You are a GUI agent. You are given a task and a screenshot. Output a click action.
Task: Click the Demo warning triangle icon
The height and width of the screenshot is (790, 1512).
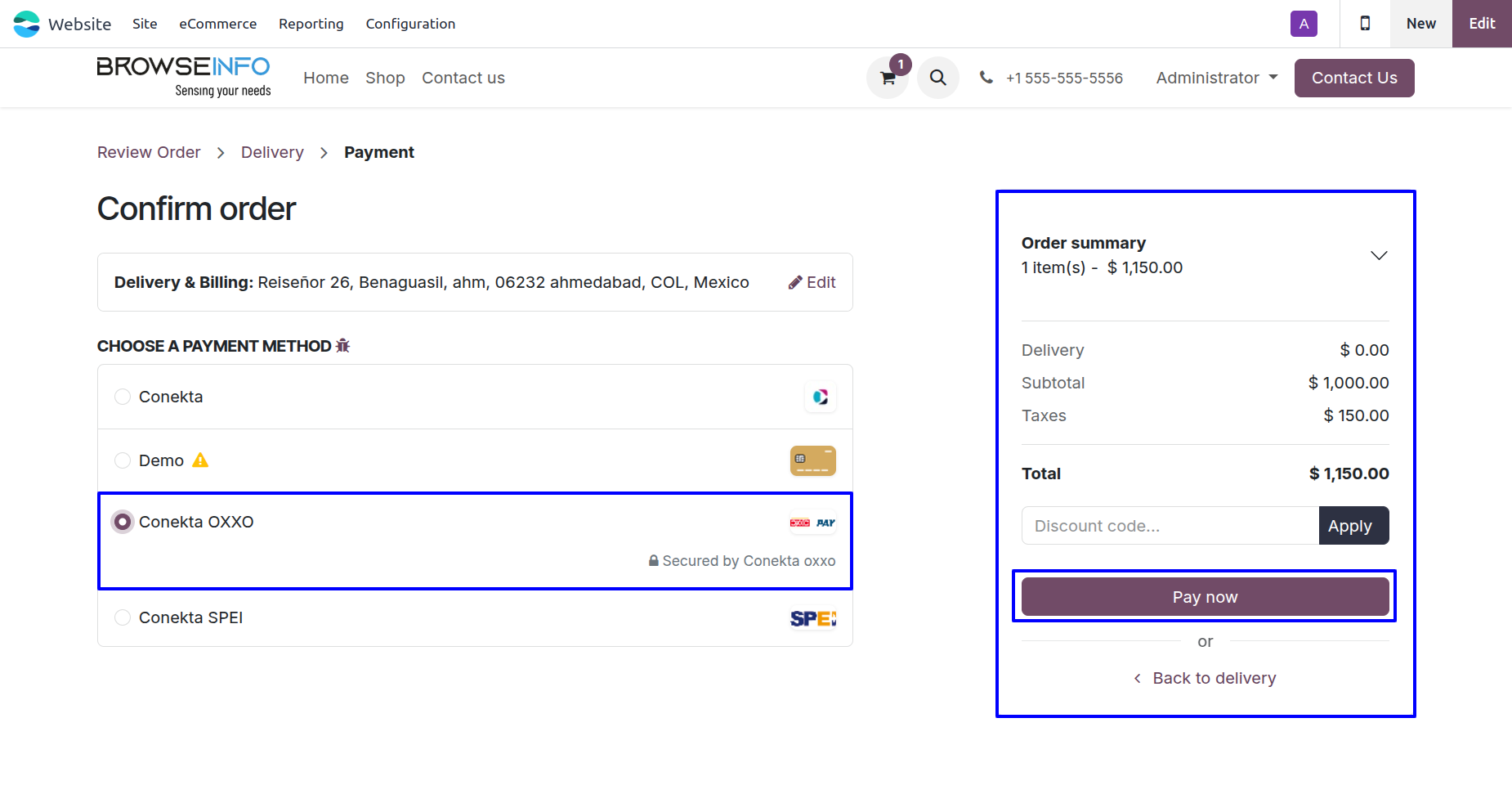200,460
